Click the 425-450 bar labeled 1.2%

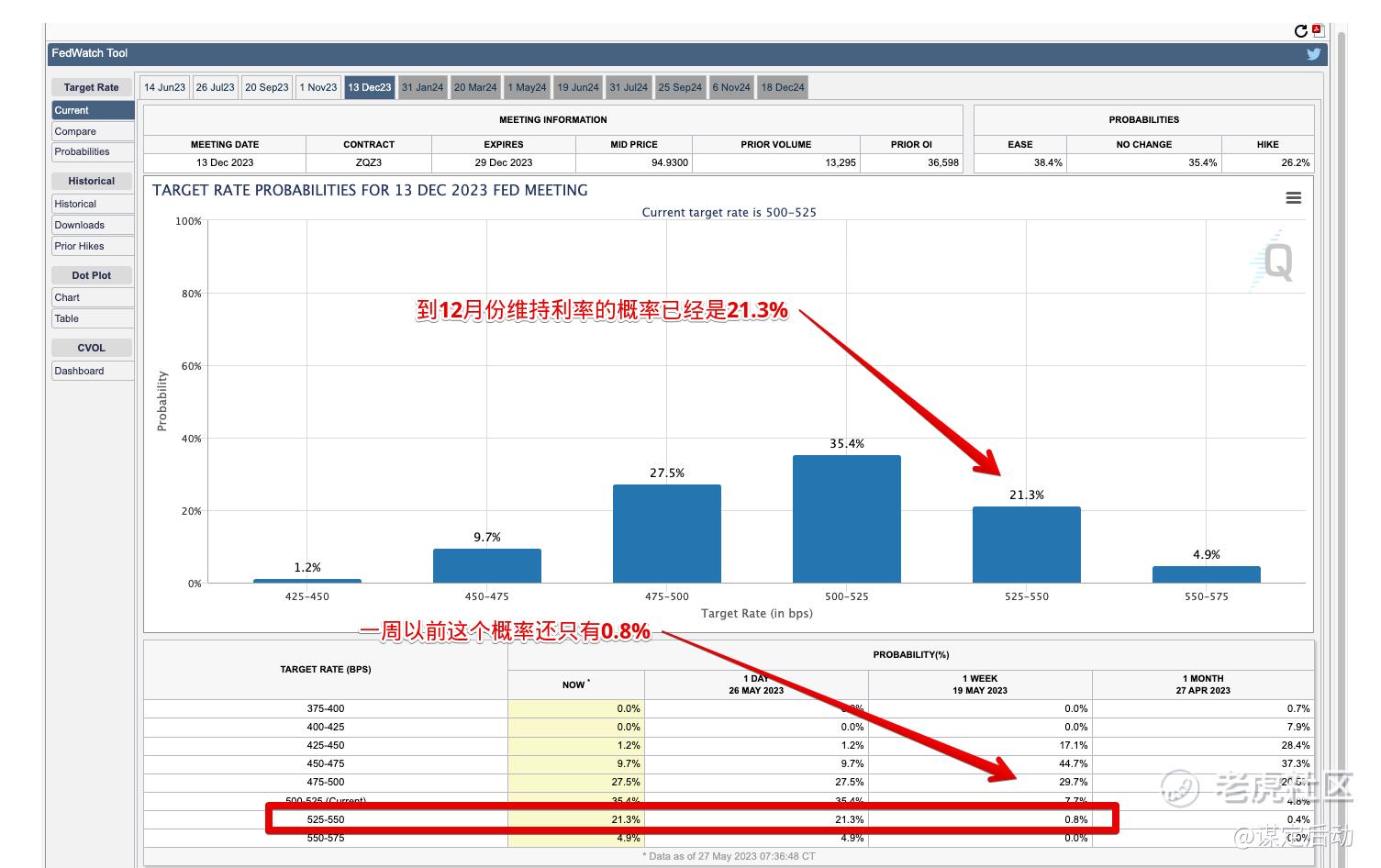pos(307,581)
